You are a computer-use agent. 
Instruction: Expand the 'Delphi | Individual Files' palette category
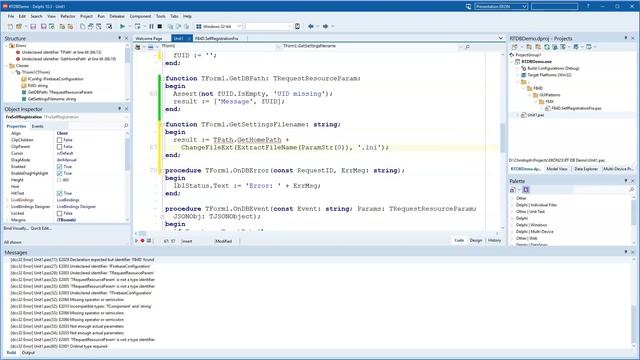(x=513, y=205)
